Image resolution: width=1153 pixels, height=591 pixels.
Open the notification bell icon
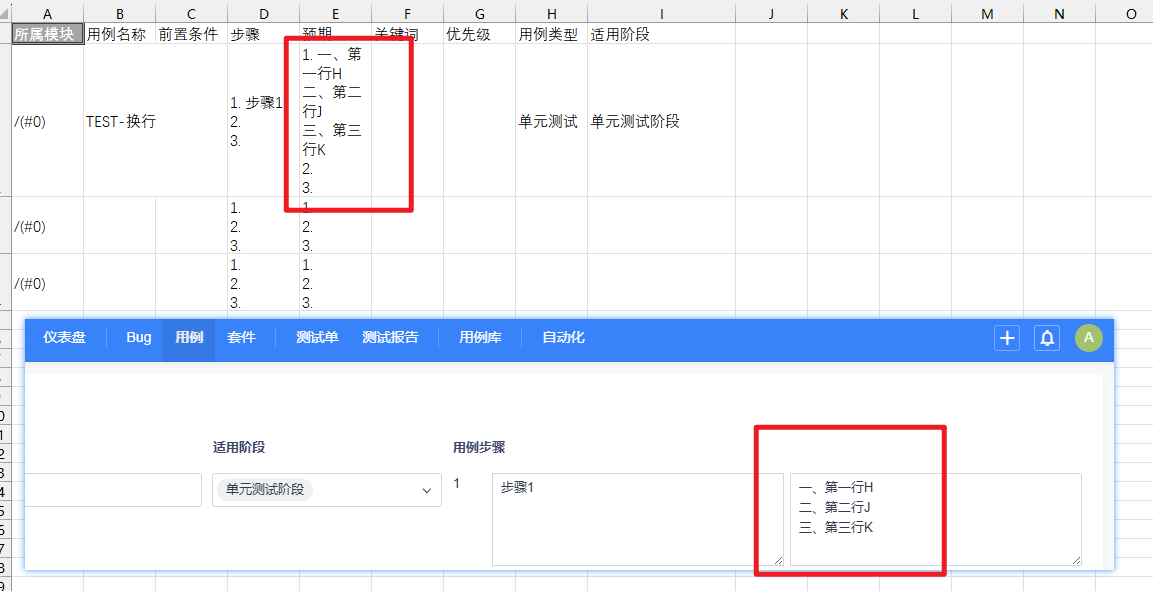pyautogui.click(x=1047, y=338)
